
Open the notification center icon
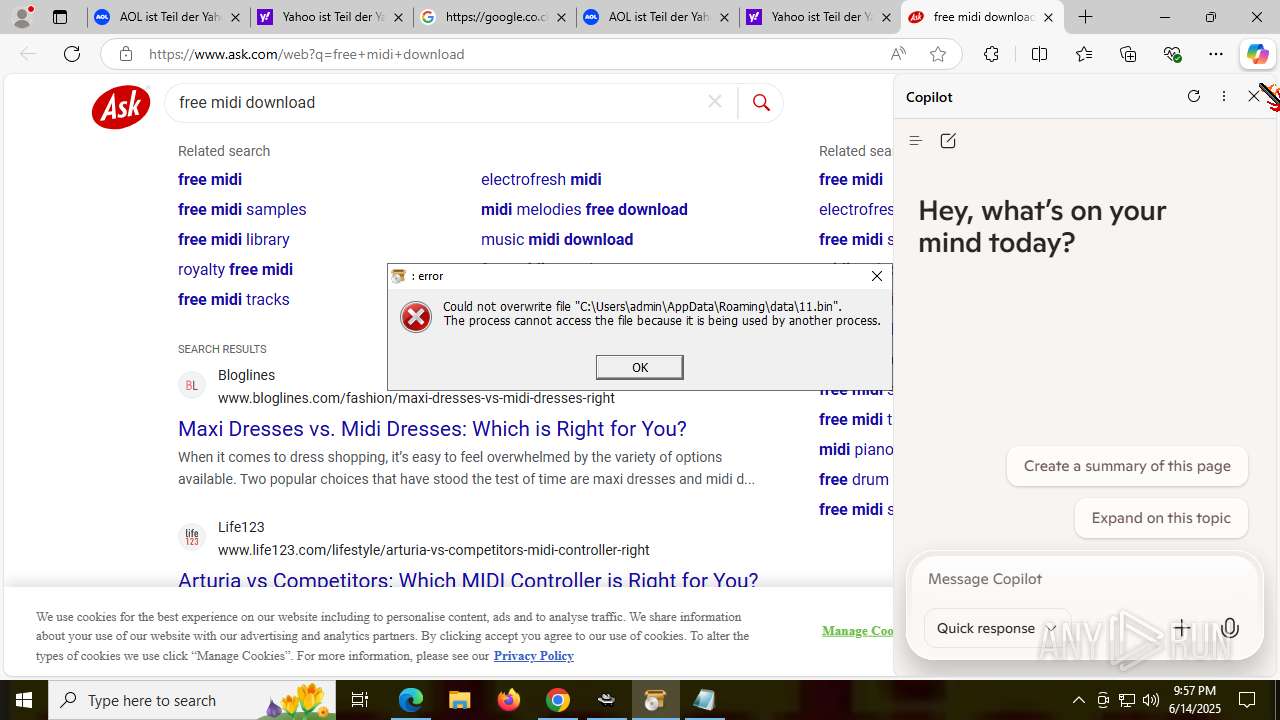click(1247, 700)
